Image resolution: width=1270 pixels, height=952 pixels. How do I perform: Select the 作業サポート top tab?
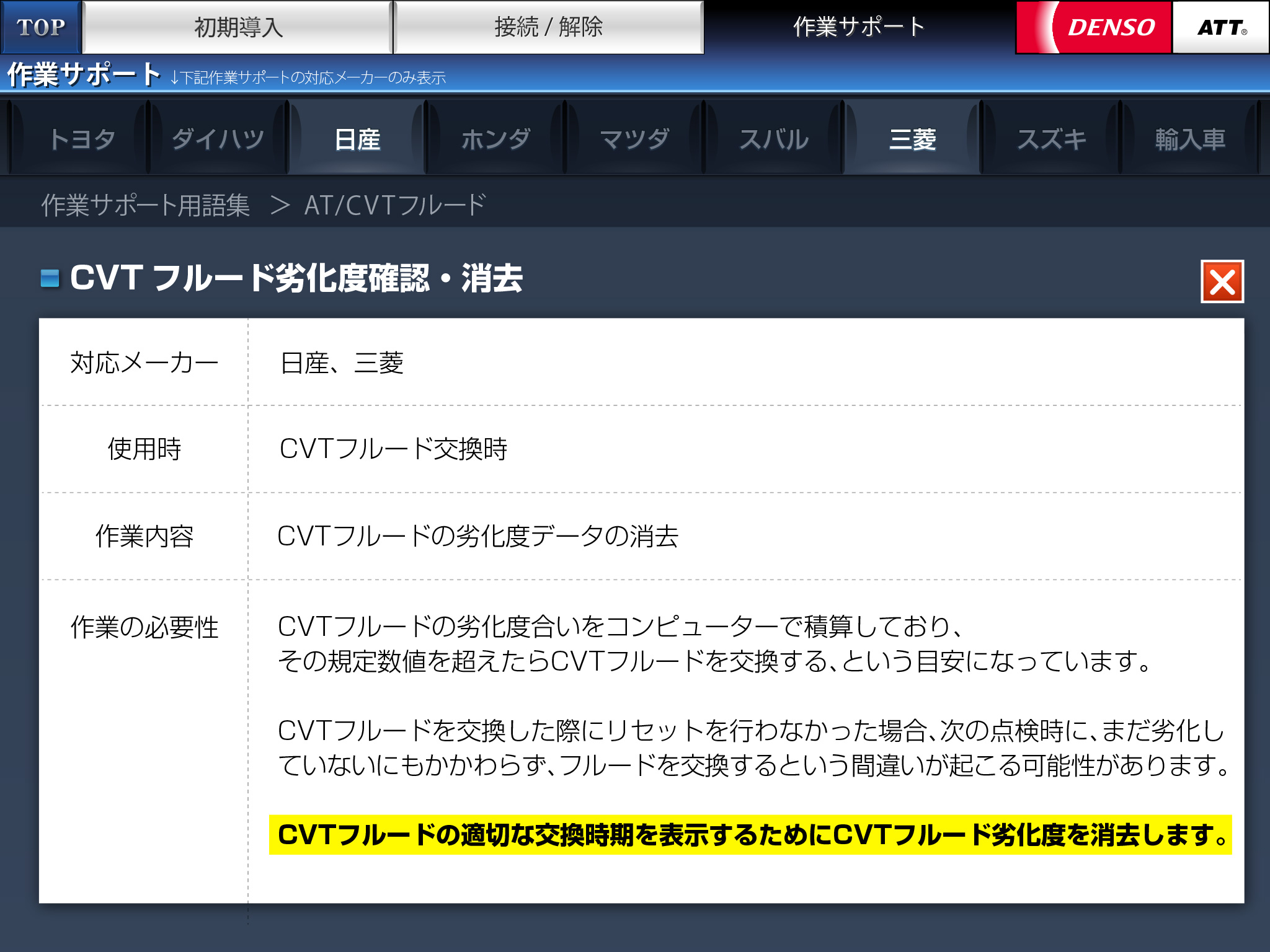tap(859, 27)
